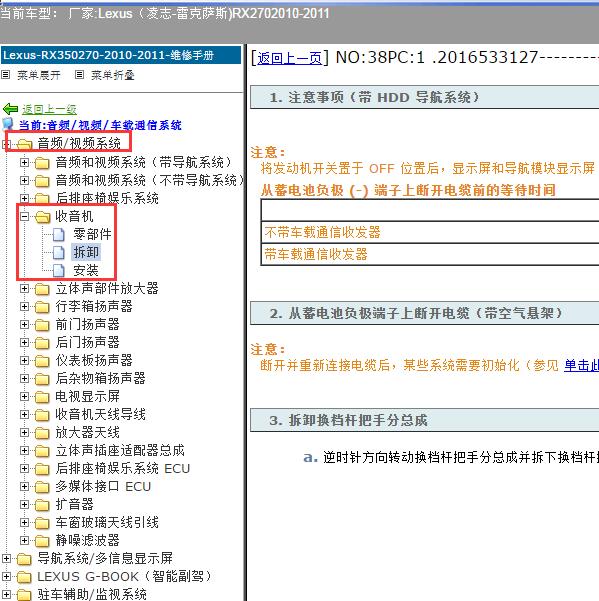The height and width of the screenshot is (601, 599).
Task: Select the 拆卸 tree item
Action: pos(86,252)
